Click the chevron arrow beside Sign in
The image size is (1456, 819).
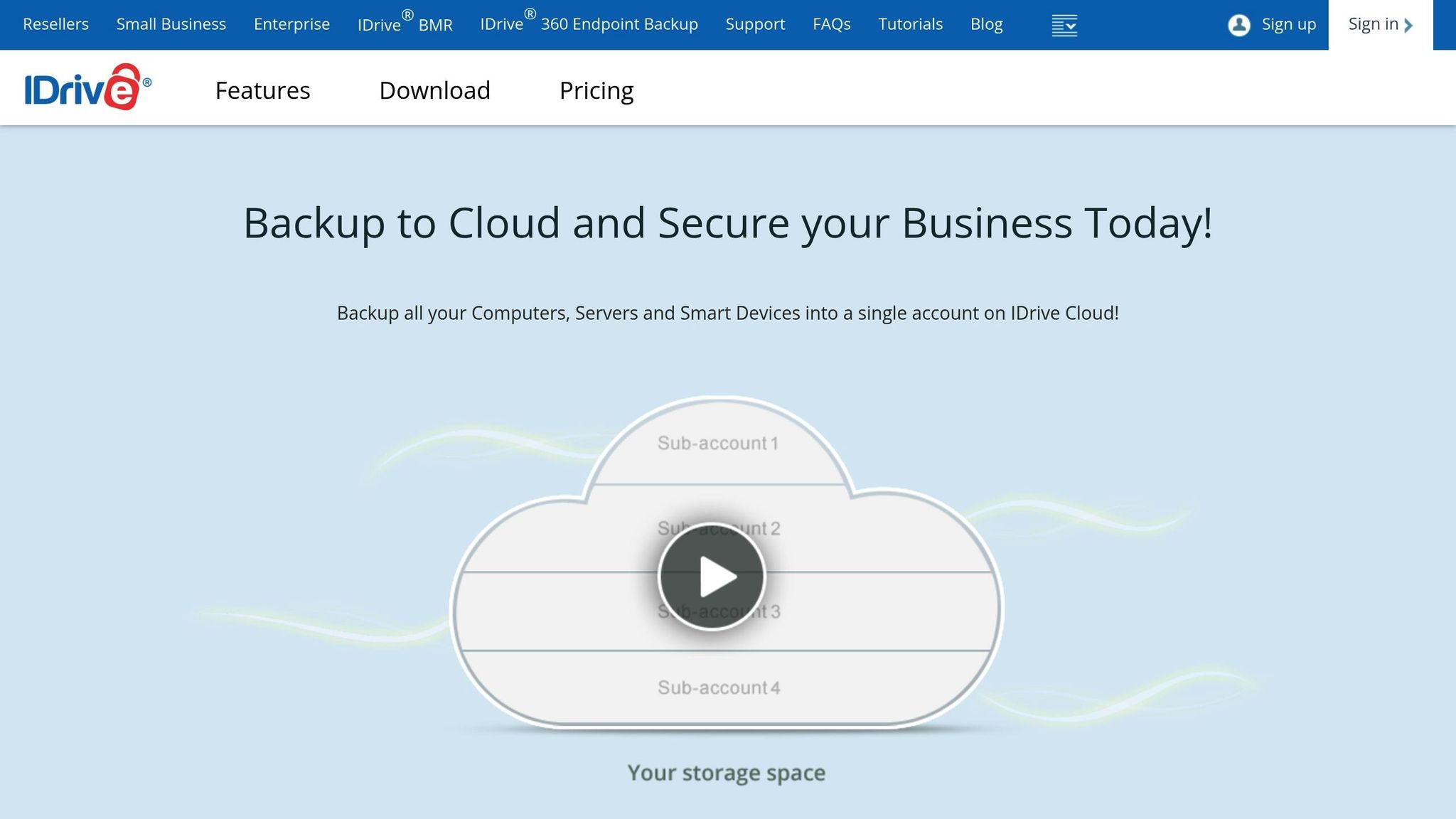1408,25
